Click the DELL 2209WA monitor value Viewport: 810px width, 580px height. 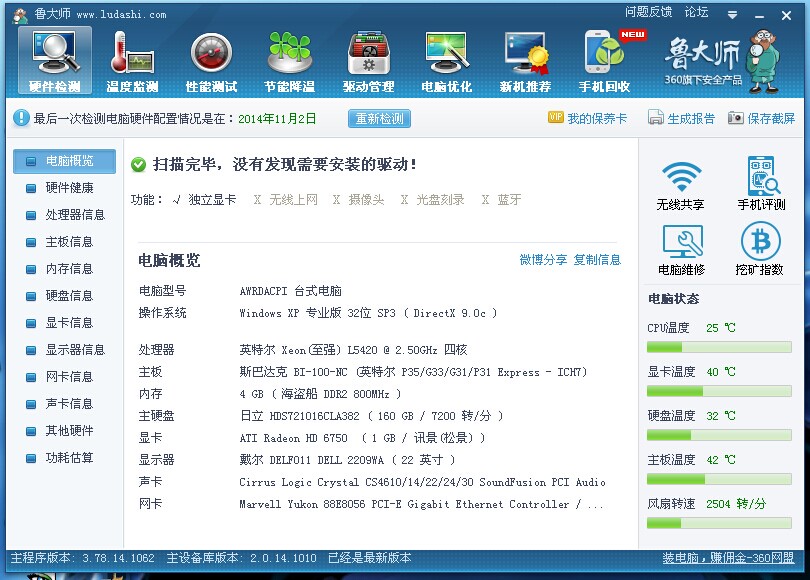pyautogui.click(x=347, y=460)
